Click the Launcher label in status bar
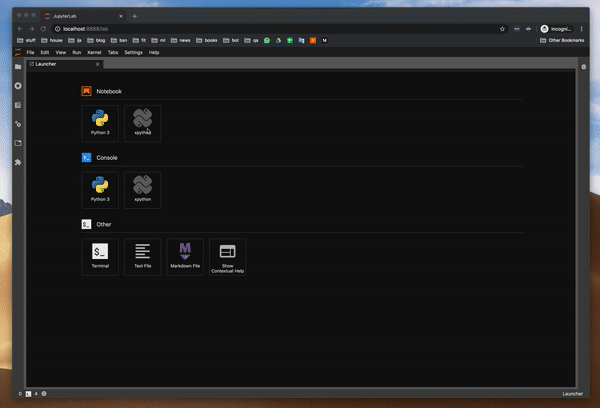Image resolution: width=600 pixels, height=408 pixels. coord(572,393)
